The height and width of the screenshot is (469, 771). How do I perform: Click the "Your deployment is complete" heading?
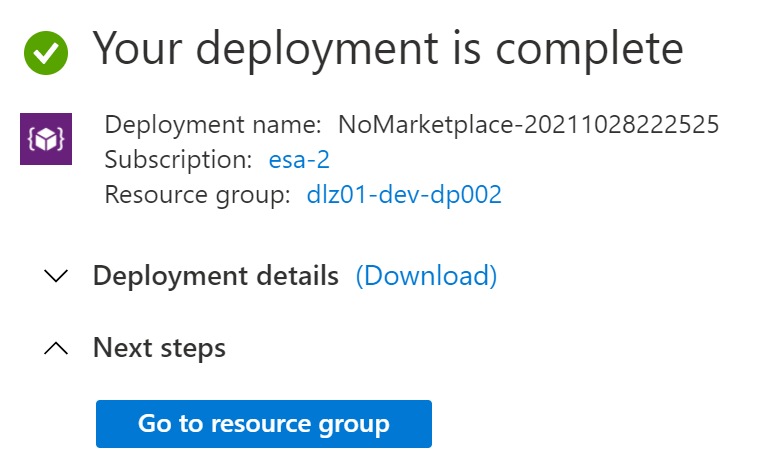388,50
